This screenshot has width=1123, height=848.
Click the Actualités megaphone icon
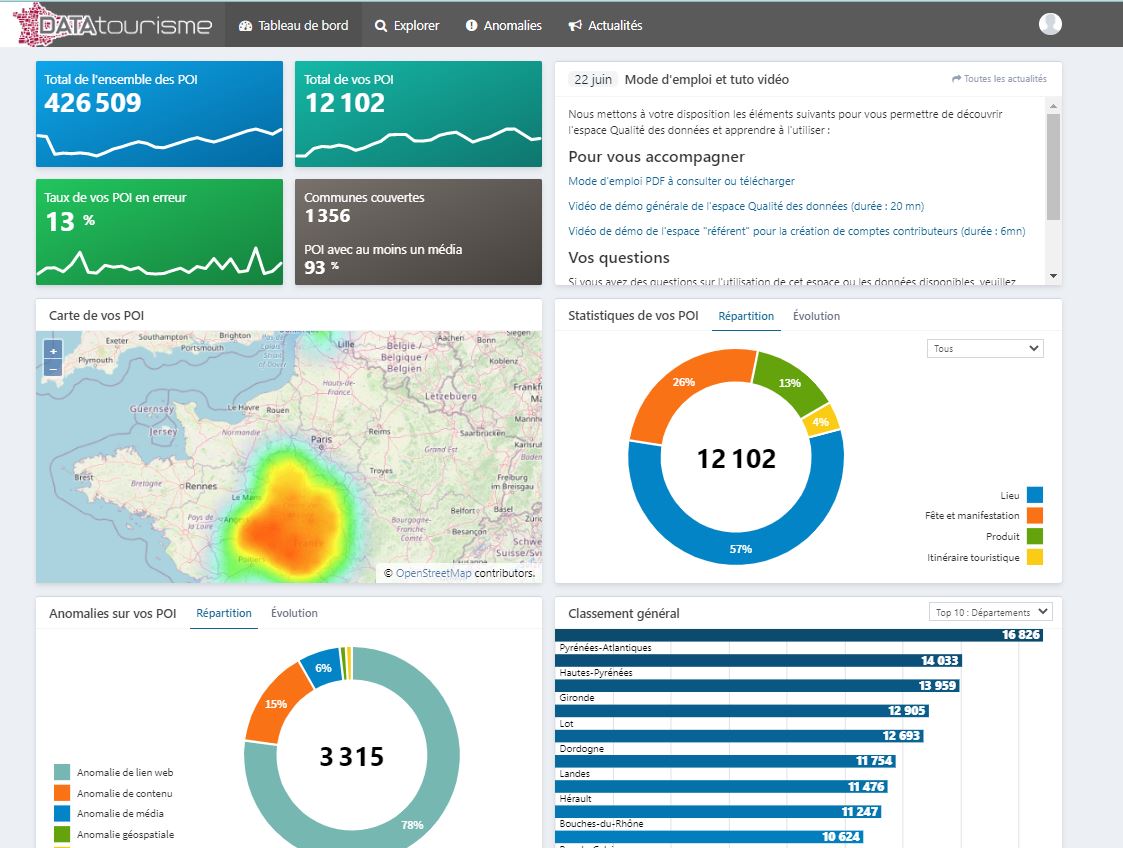tap(575, 26)
